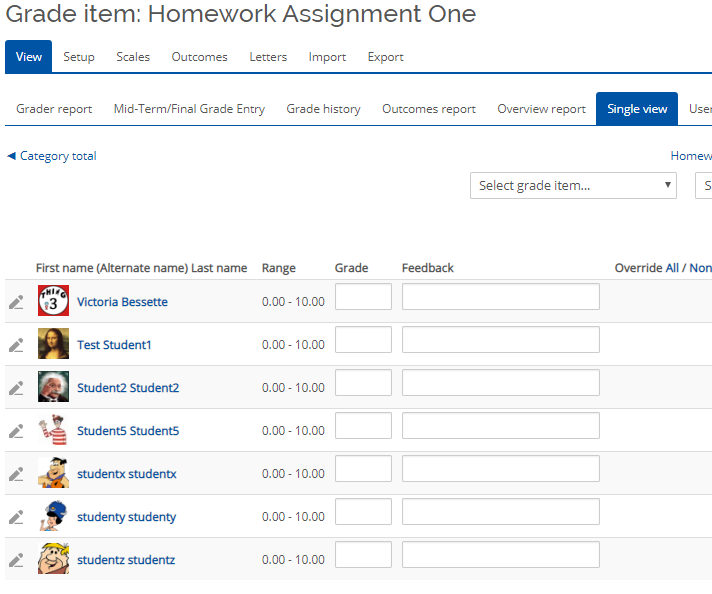
Task: Open Student2 Student2's profile link
Action: tap(128, 388)
